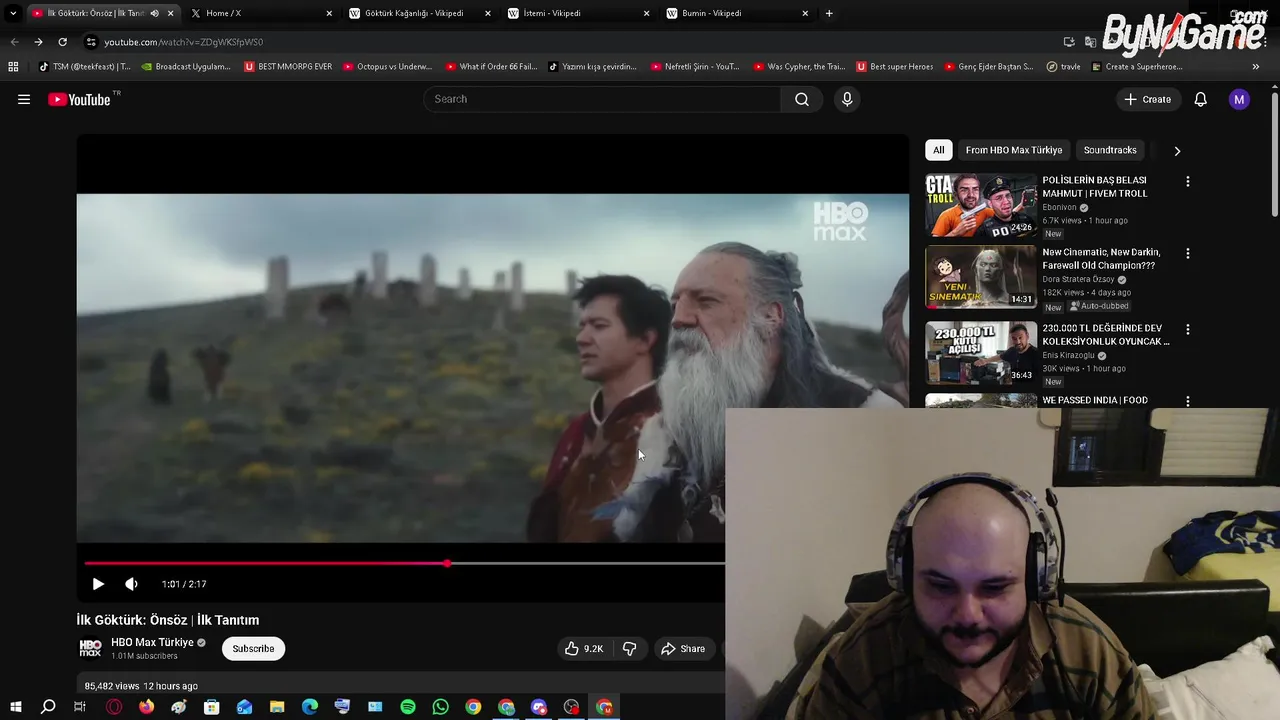The width and height of the screenshot is (1280, 720).
Task: Open Microsoft Edge from the taskbar
Action: coord(310,707)
